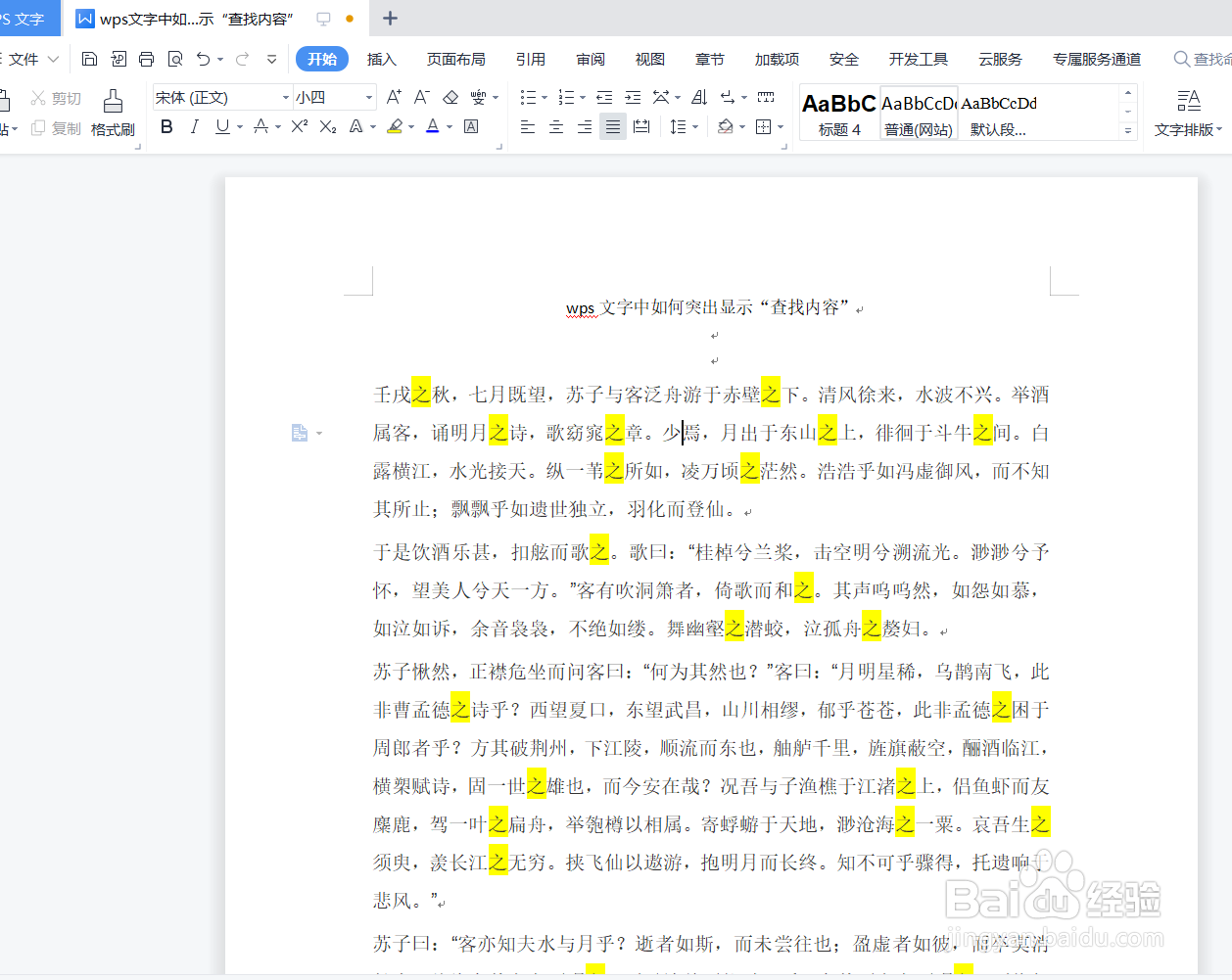Select the 标题 4 style

[x=839, y=113]
